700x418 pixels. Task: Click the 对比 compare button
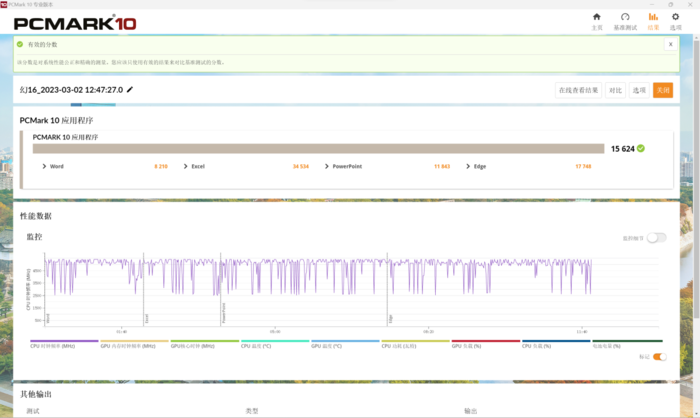615,90
